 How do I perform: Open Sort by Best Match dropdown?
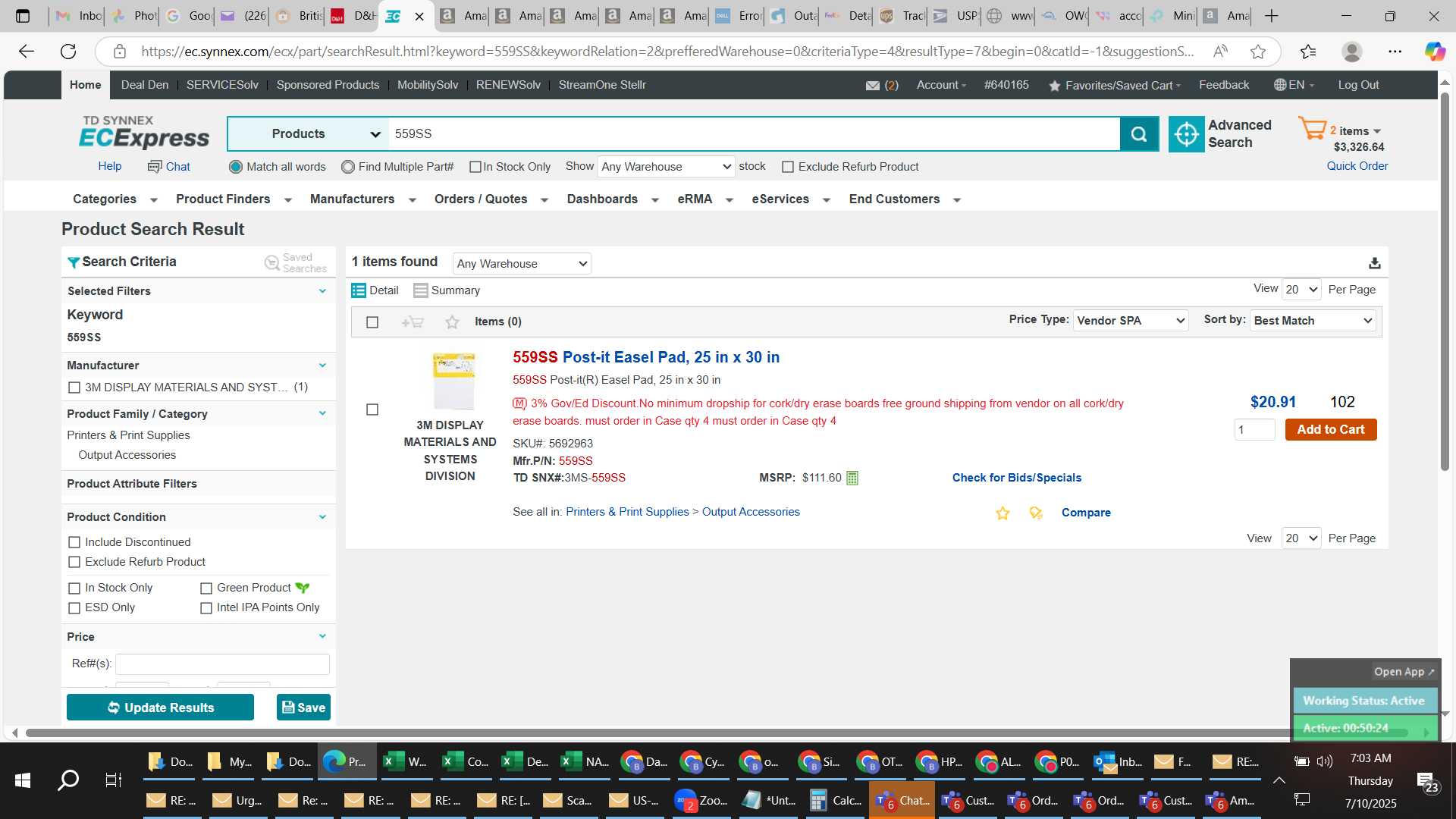tap(1313, 321)
